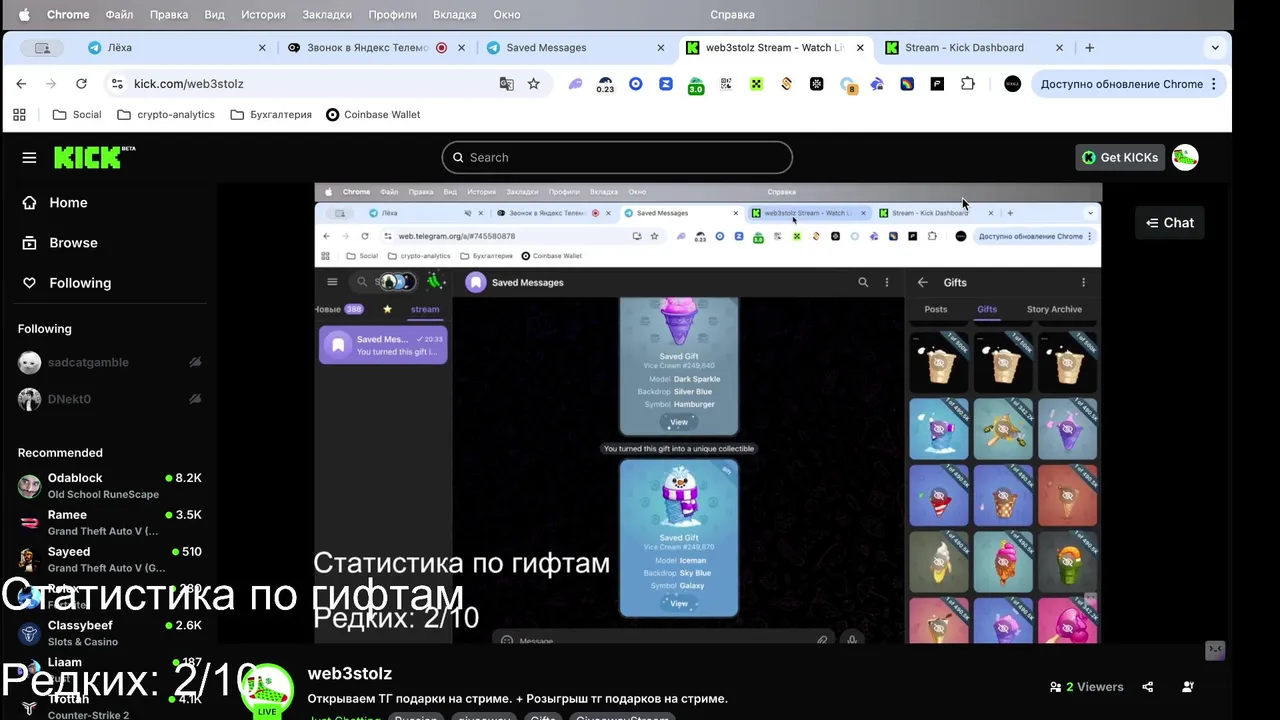Open the Apple menu

coord(24,15)
